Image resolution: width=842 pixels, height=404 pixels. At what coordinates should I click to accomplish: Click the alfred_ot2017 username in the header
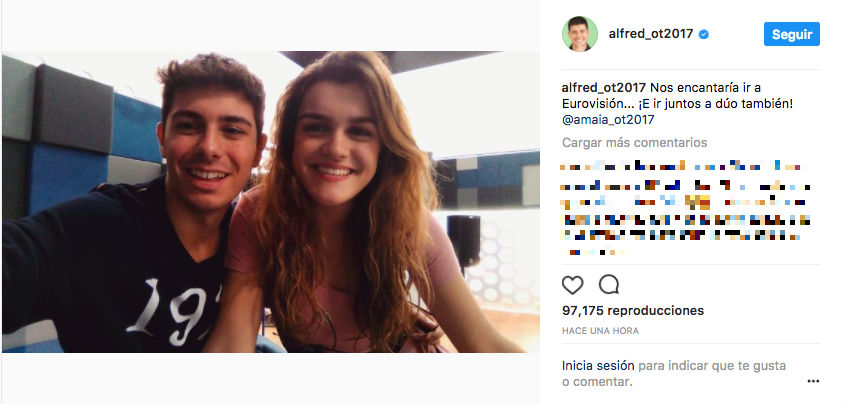point(651,34)
